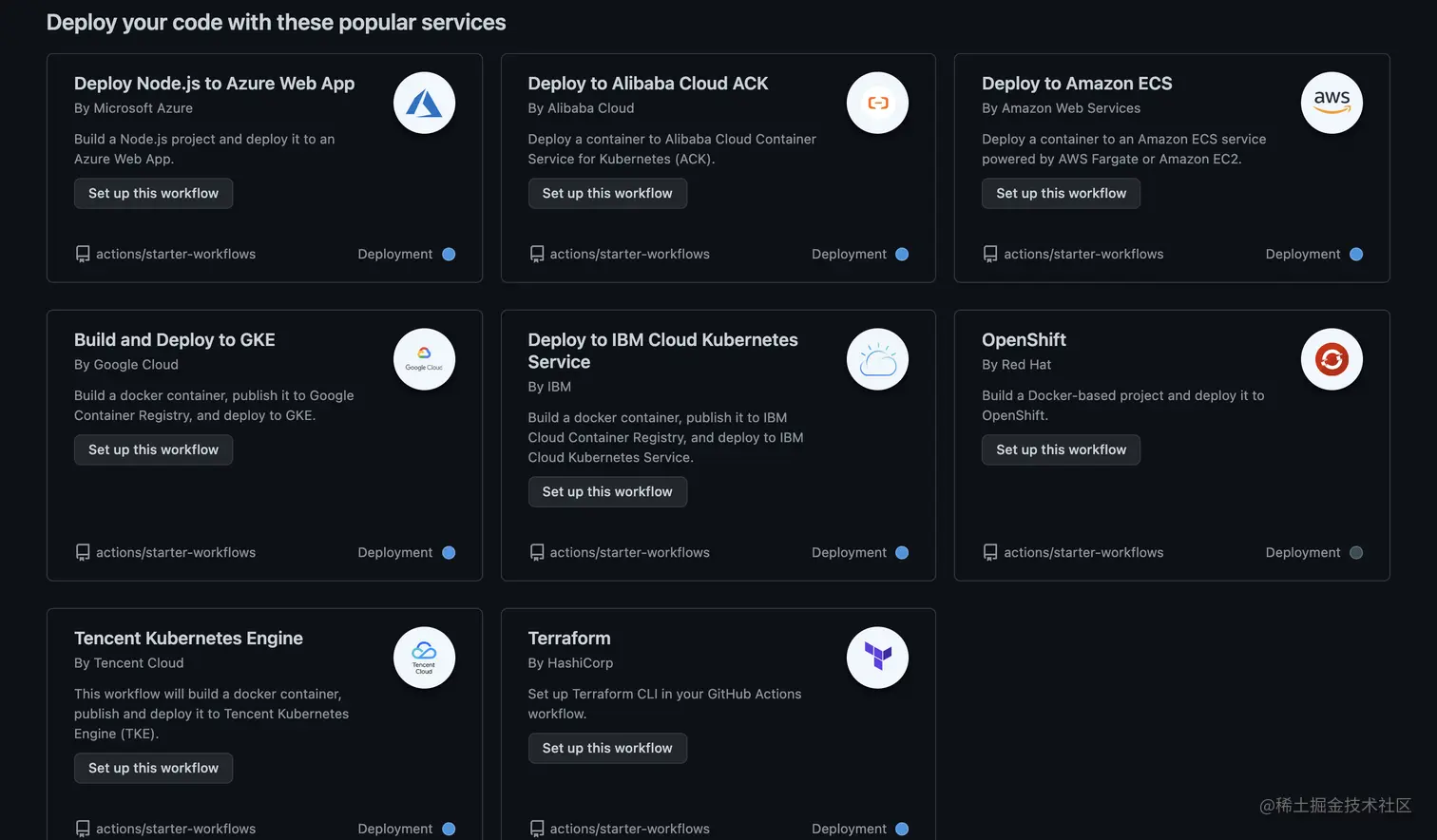The height and width of the screenshot is (840, 1437).
Task: Open actions/starter-workflows link in Alibaba card
Action: 629,254
